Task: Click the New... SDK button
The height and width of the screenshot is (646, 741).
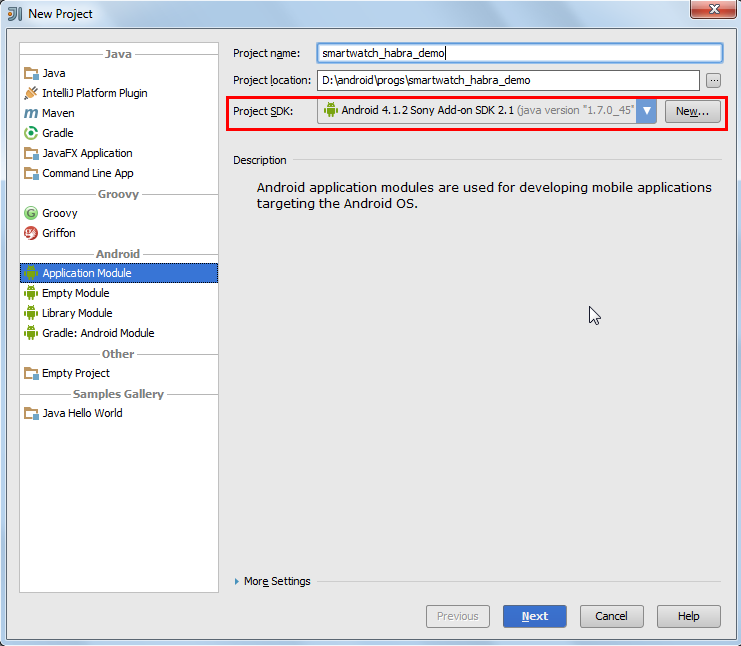Action: [693, 112]
